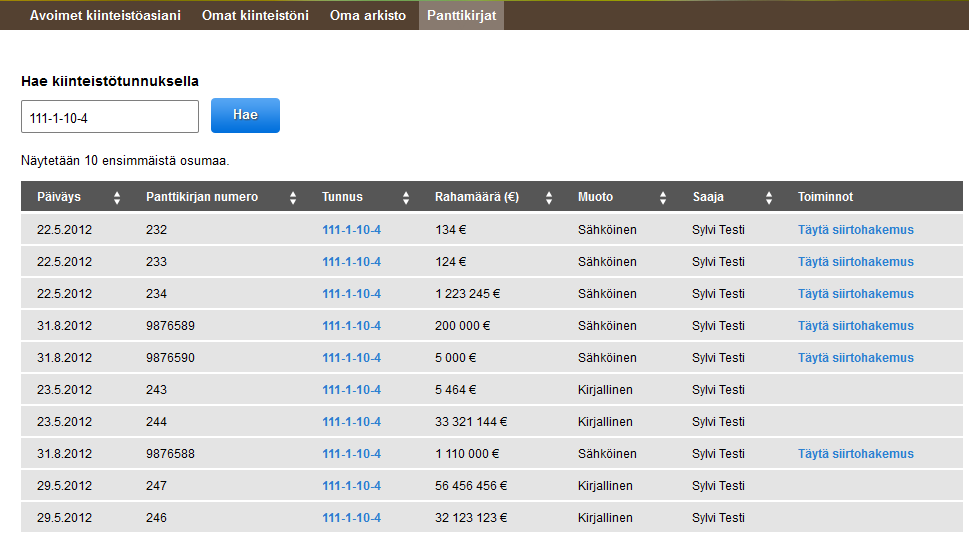The width and height of the screenshot is (969, 553).
Task: Select amount cell 32 123 123 €
Action: (471, 518)
